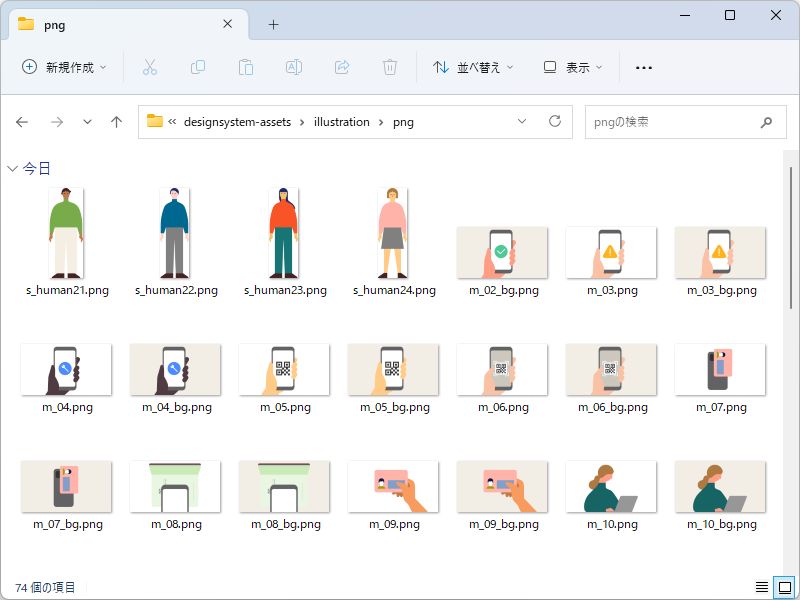Show hidden path segments chevron
This screenshot has width=800, height=600.
click(x=172, y=121)
